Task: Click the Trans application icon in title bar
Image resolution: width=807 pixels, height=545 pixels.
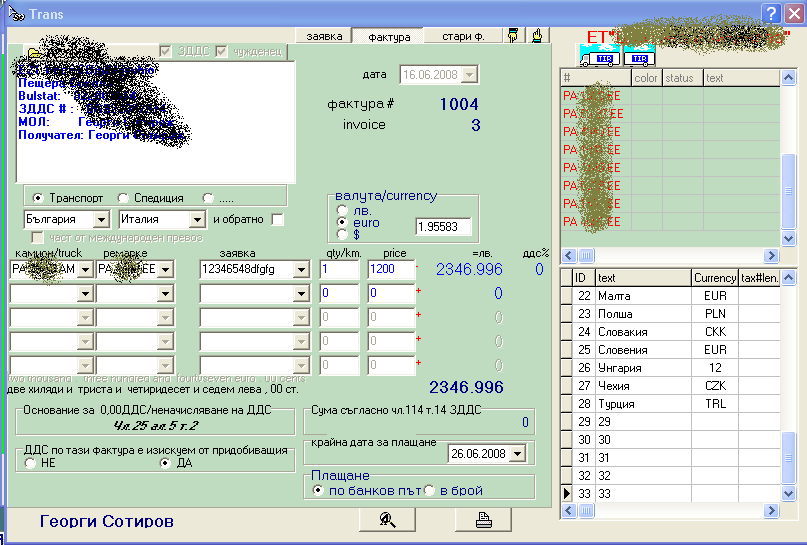Action: pos(16,14)
